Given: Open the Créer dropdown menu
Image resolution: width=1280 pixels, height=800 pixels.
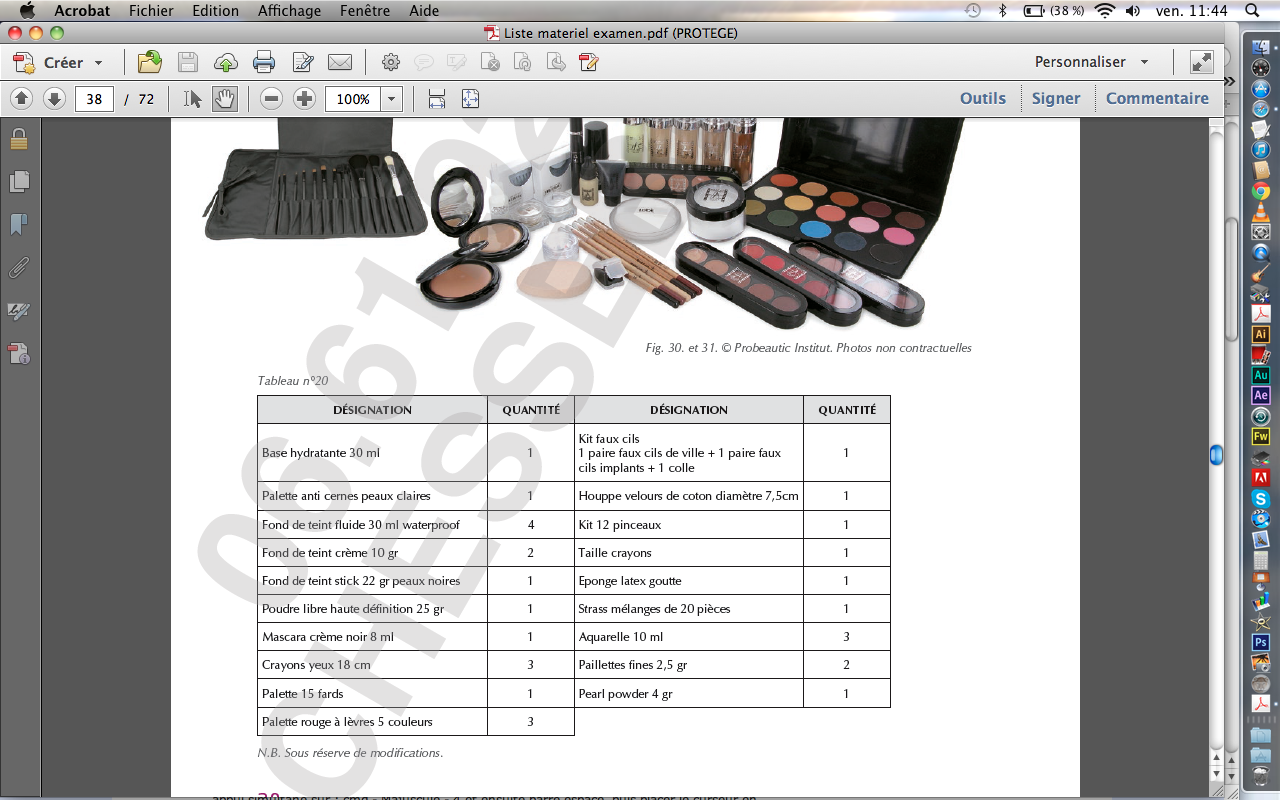Looking at the screenshot, I should 60,62.
